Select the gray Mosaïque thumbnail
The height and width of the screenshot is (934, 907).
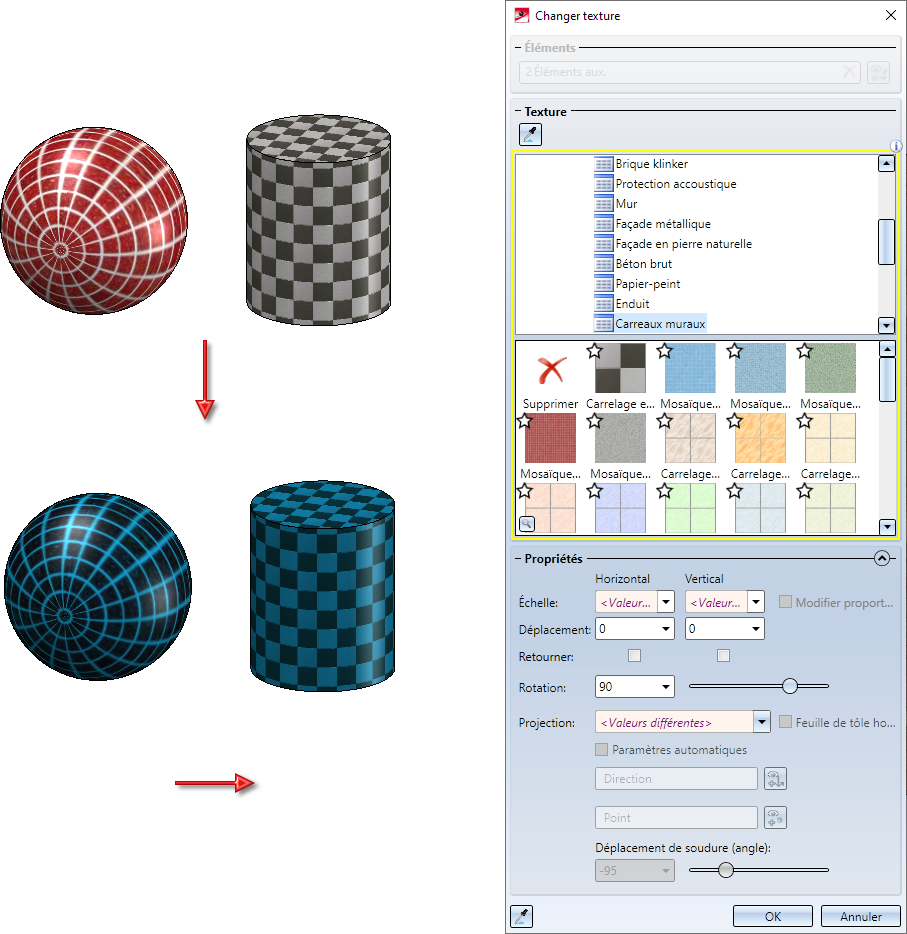coord(620,438)
